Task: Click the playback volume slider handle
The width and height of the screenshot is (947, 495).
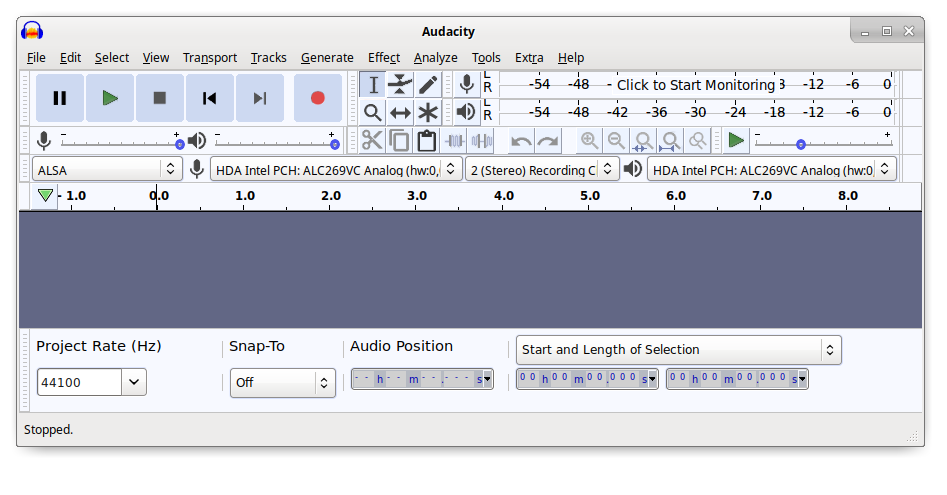Action: 335,145
